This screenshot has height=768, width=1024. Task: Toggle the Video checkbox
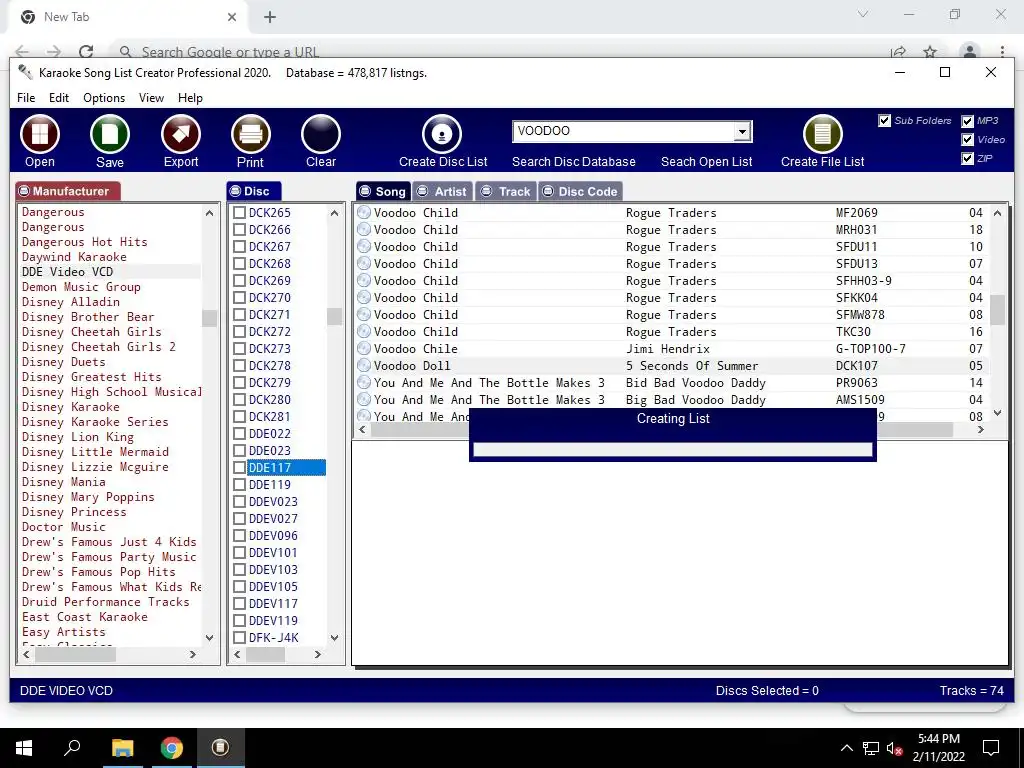tap(967, 140)
